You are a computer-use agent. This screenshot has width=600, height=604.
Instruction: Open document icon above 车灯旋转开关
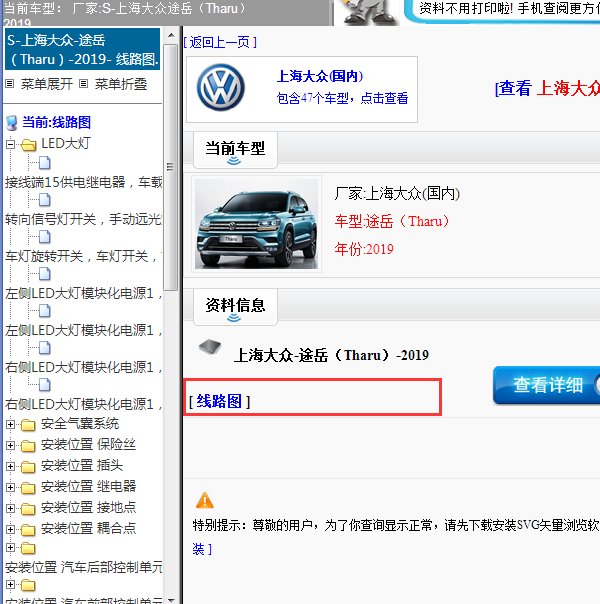click(45, 237)
